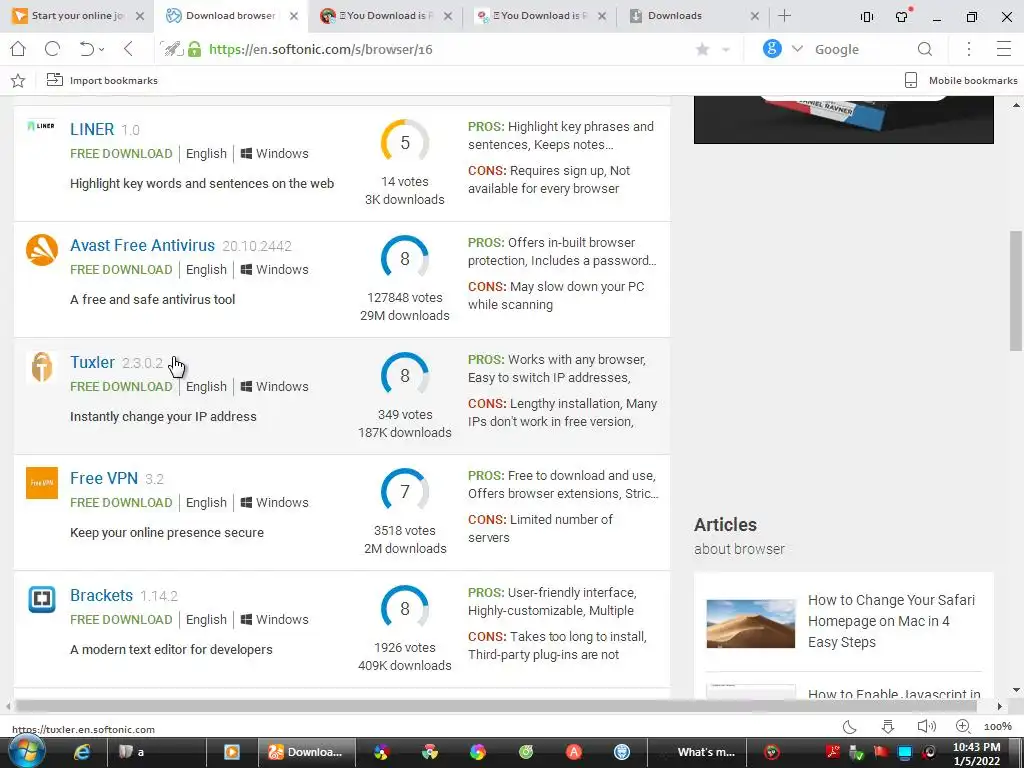Viewport: 1024px width, 768px height.
Task: Click 'Instantly change your IP address' description
Action: 163,417
